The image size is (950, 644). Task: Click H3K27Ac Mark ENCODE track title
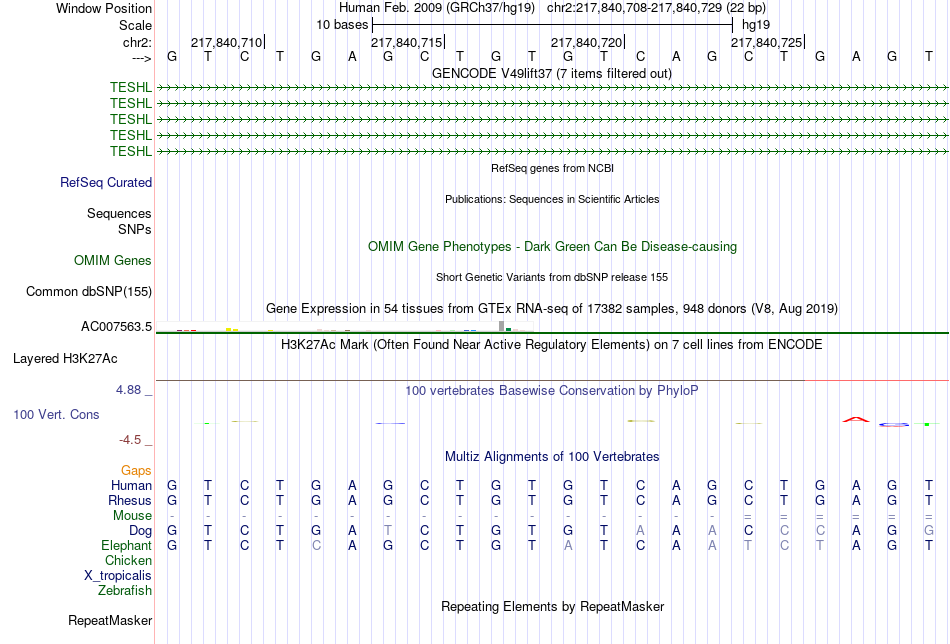pos(552,345)
